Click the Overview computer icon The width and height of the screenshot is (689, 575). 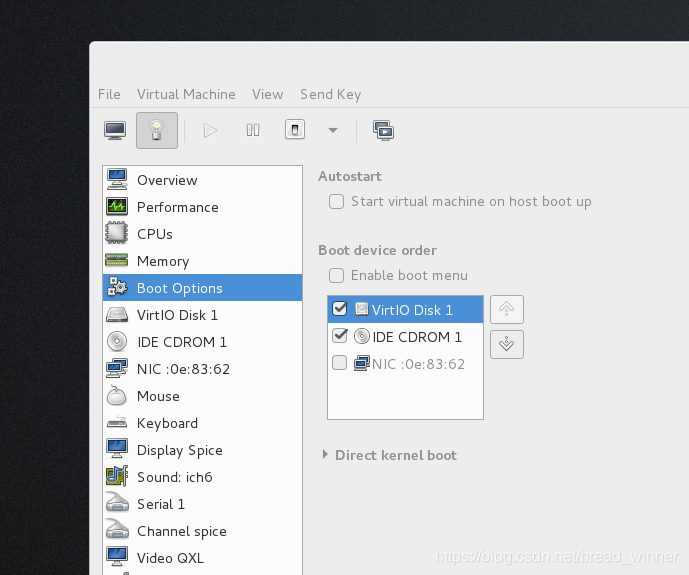pyautogui.click(x=117, y=179)
